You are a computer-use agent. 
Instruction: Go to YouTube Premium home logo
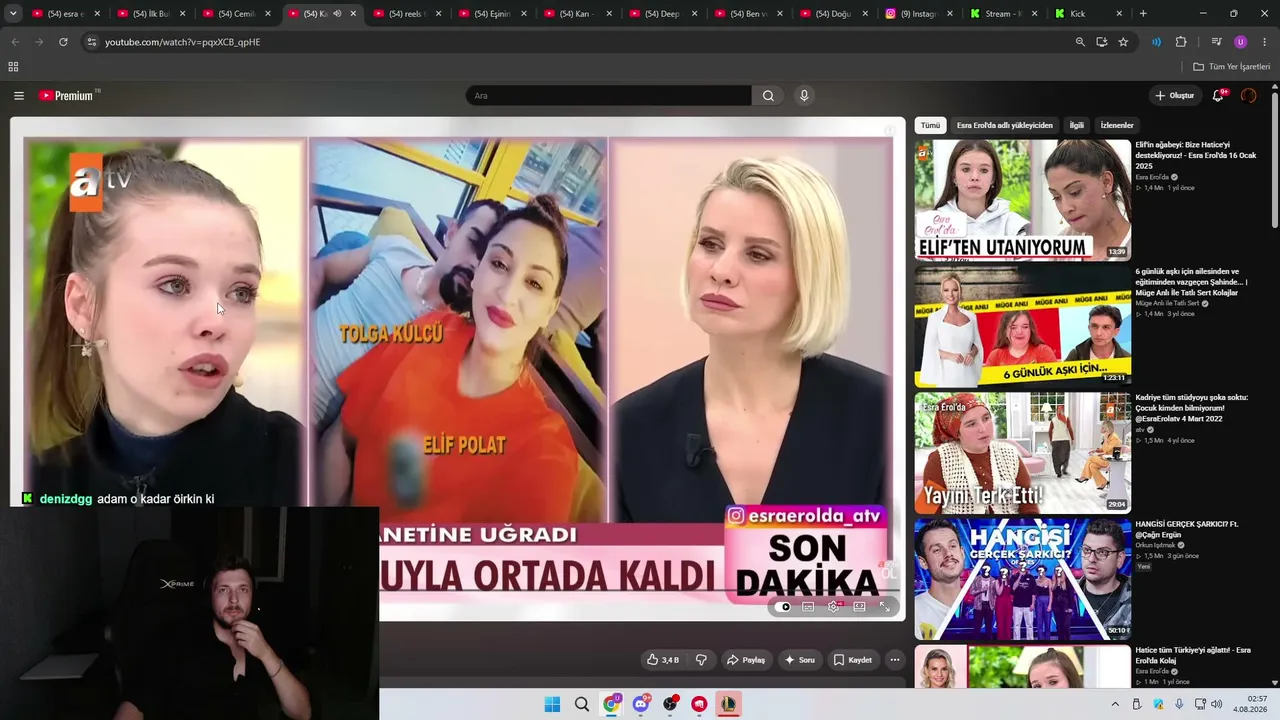pyautogui.click(x=67, y=96)
